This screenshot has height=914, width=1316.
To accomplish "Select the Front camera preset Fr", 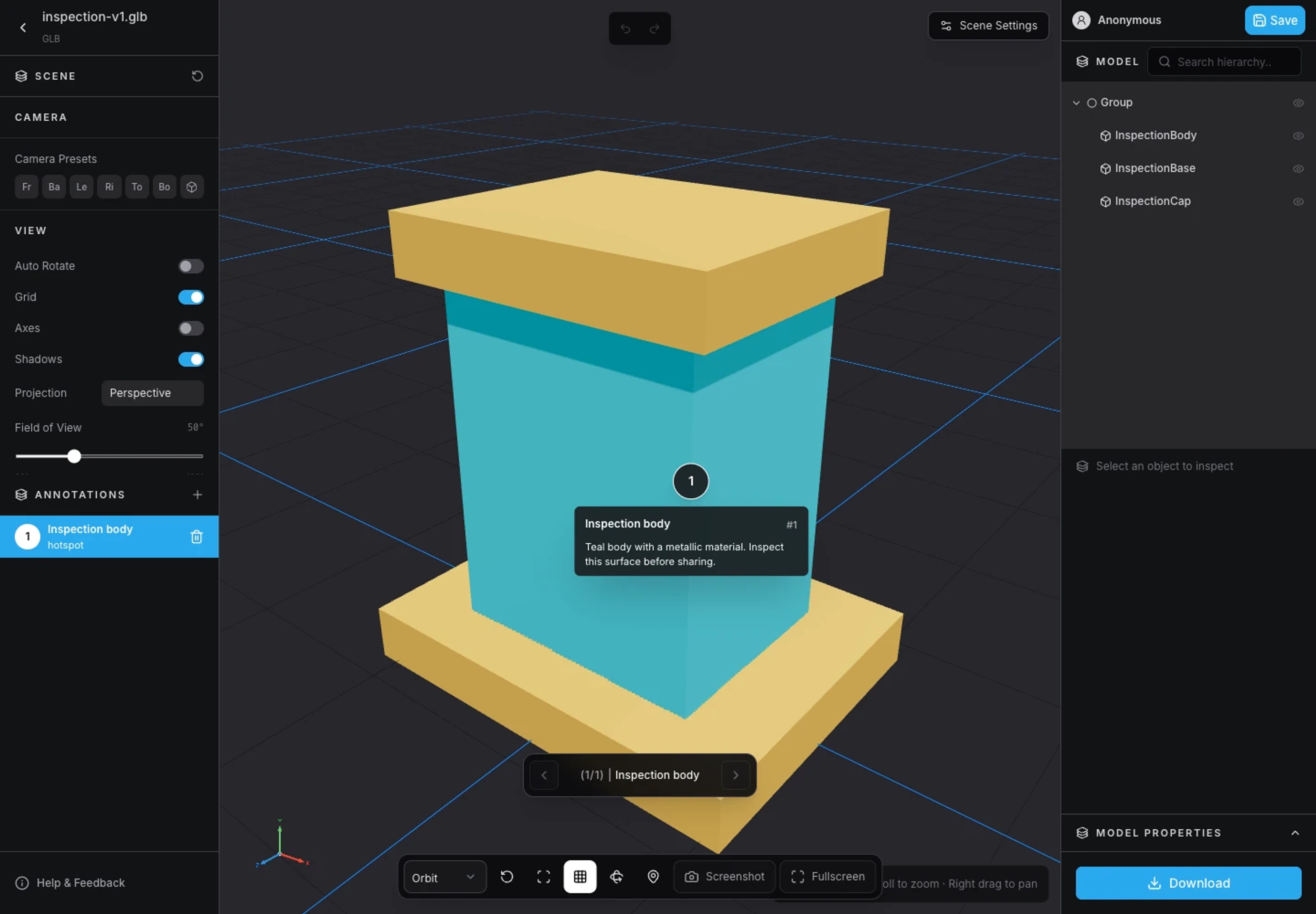I will (26, 187).
